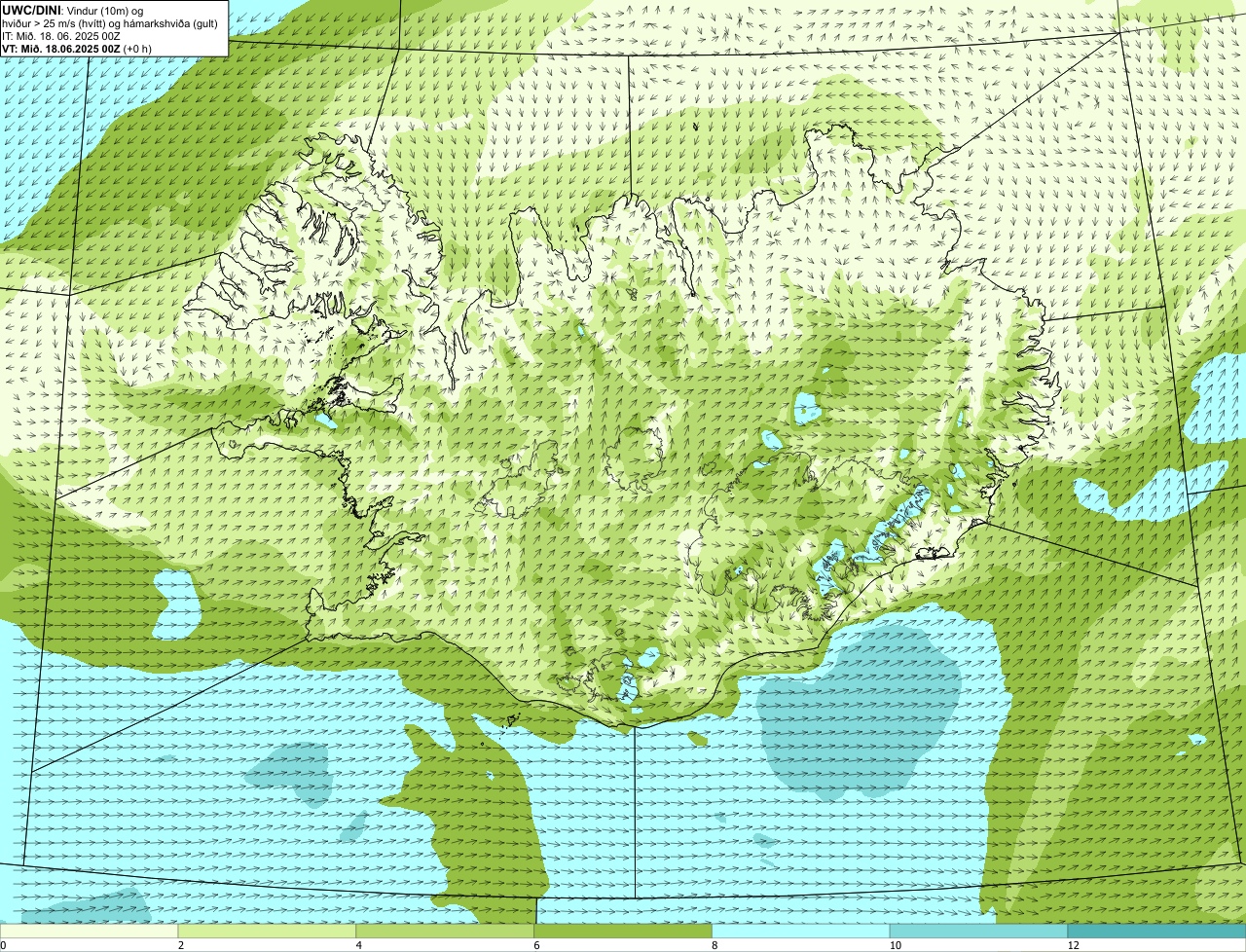Click the '12' scale label

(1073, 945)
